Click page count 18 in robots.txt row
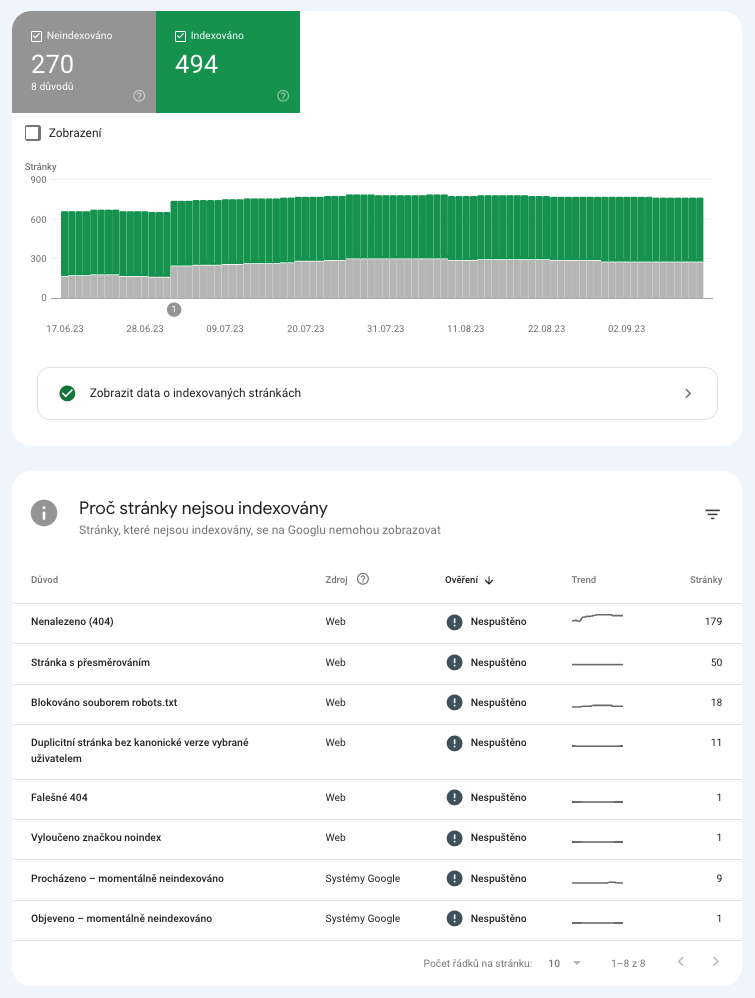Screen dimensions: 755x998 [x=716, y=703]
